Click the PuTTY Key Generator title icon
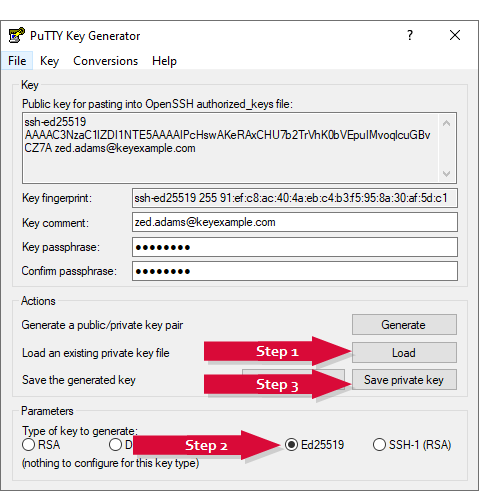Image resolution: width=479 pixels, height=491 pixels. (16, 35)
